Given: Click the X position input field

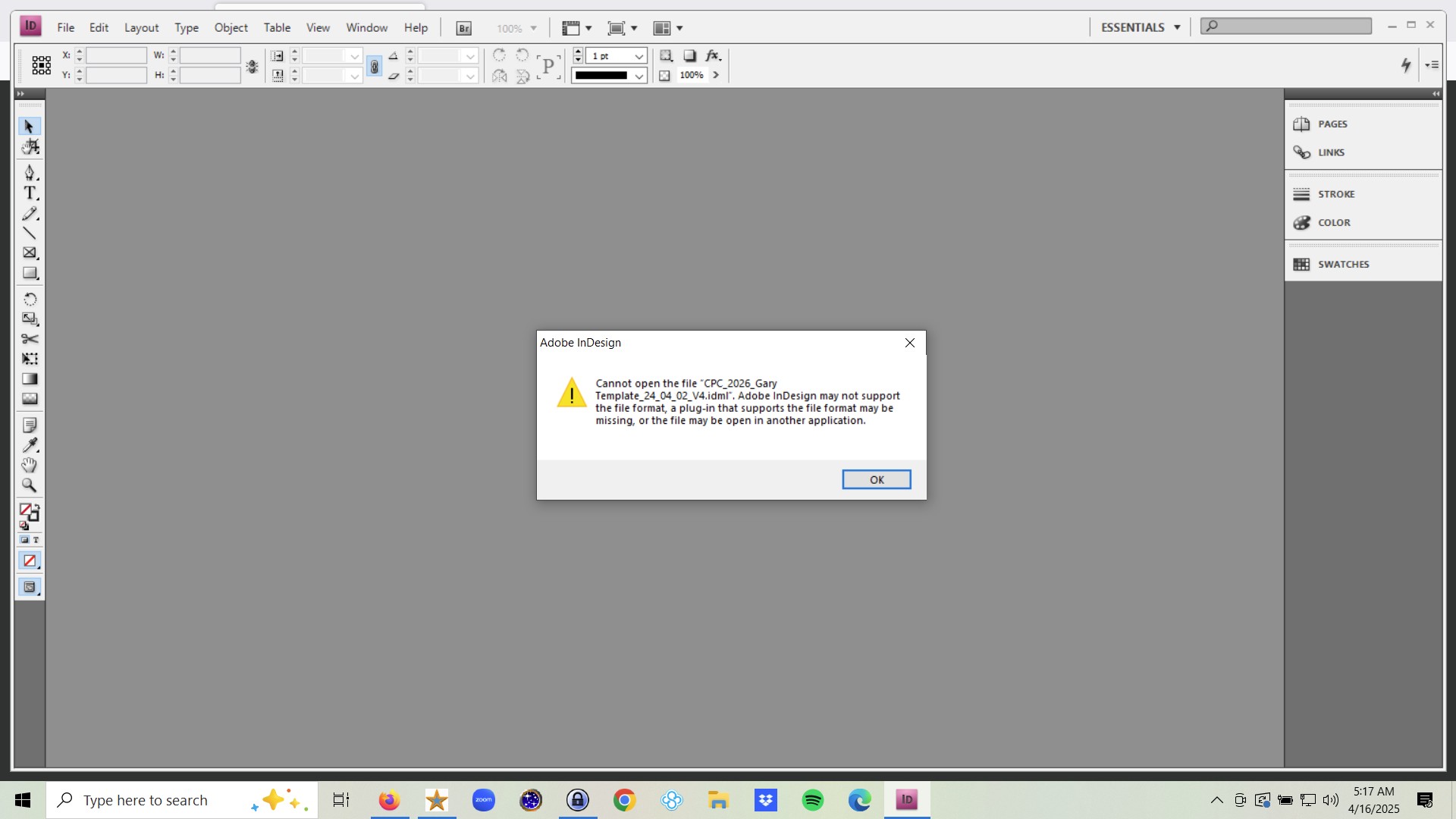Looking at the screenshot, I should pyautogui.click(x=116, y=55).
